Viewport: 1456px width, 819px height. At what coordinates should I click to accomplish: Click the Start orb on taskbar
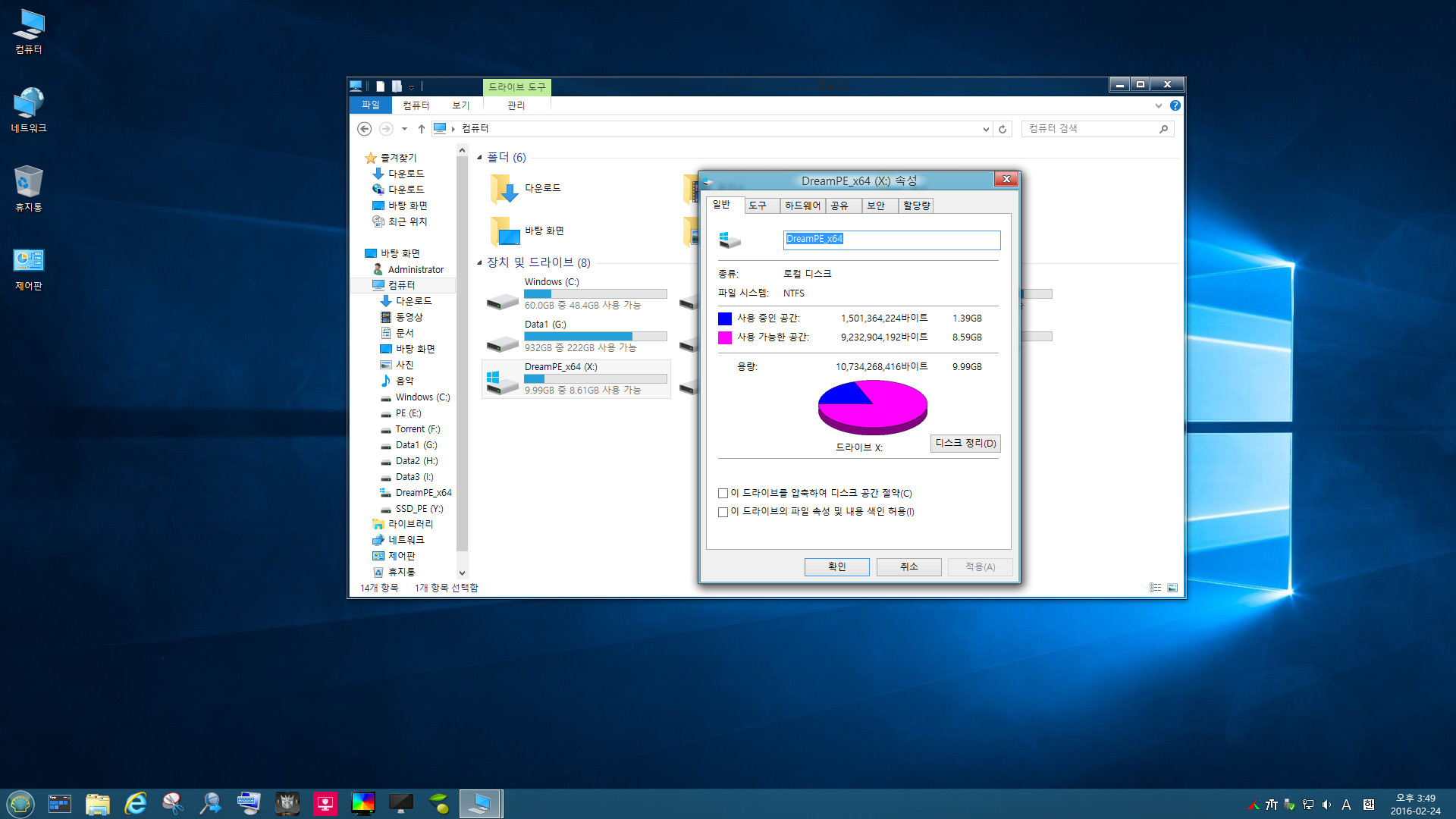(20, 803)
